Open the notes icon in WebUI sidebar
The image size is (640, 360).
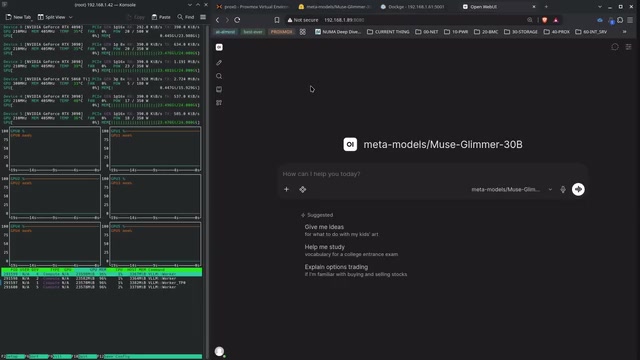[x=219, y=89]
